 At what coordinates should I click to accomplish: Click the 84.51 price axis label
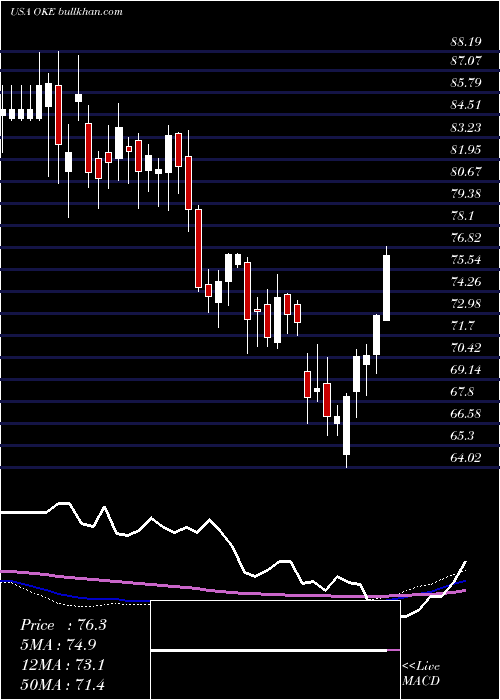point(466,105)
